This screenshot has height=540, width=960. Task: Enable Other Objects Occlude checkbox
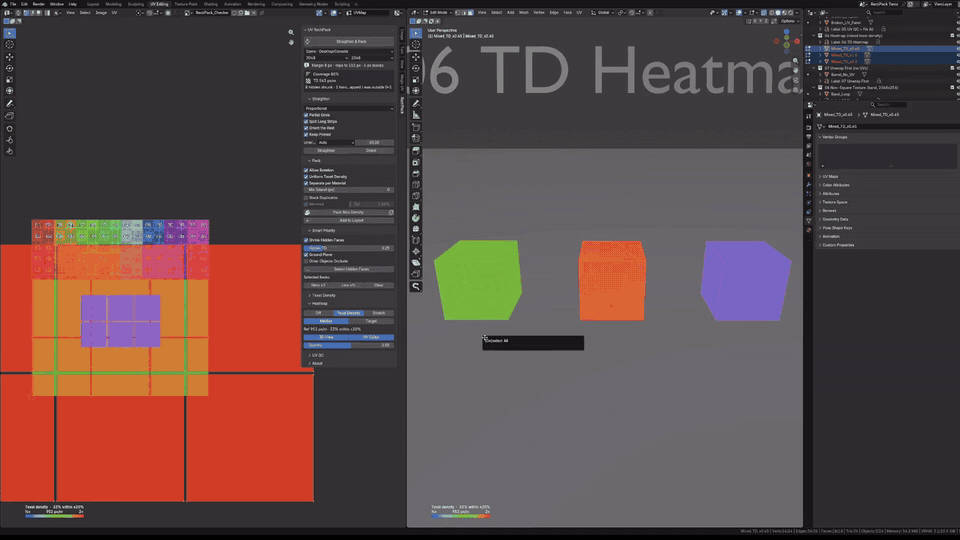(x=306, y=261)
